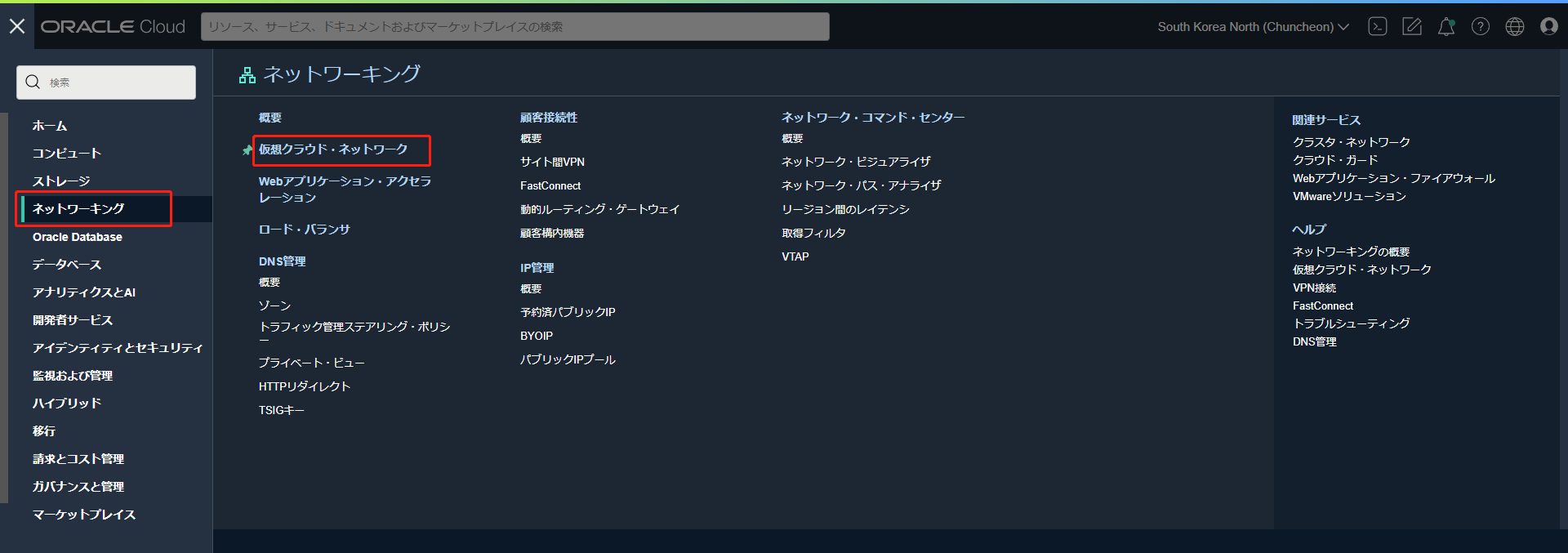Open Cloud Shell developer tools icon
This screenshot has height=553, width=1568.
tap(1378, 27)
